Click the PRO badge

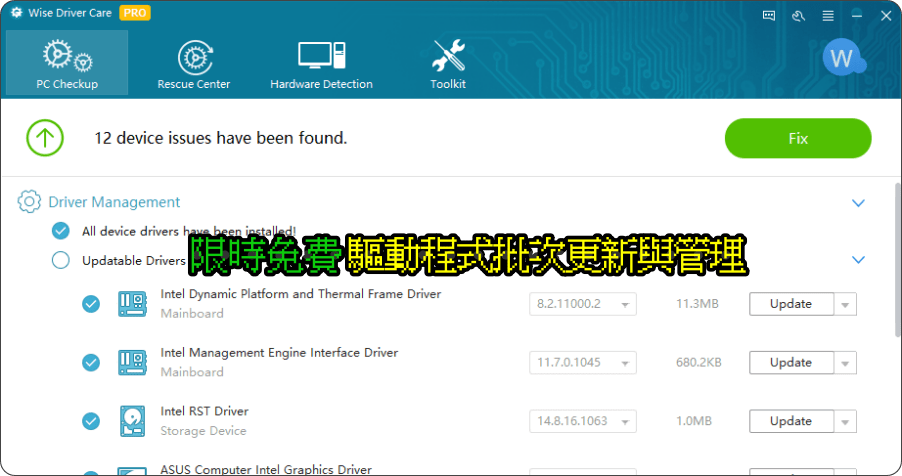point(135,13)
